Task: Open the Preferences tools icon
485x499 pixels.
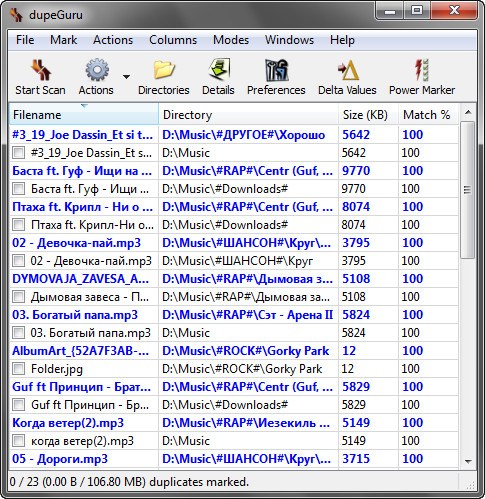Action: tap(276, 70)
